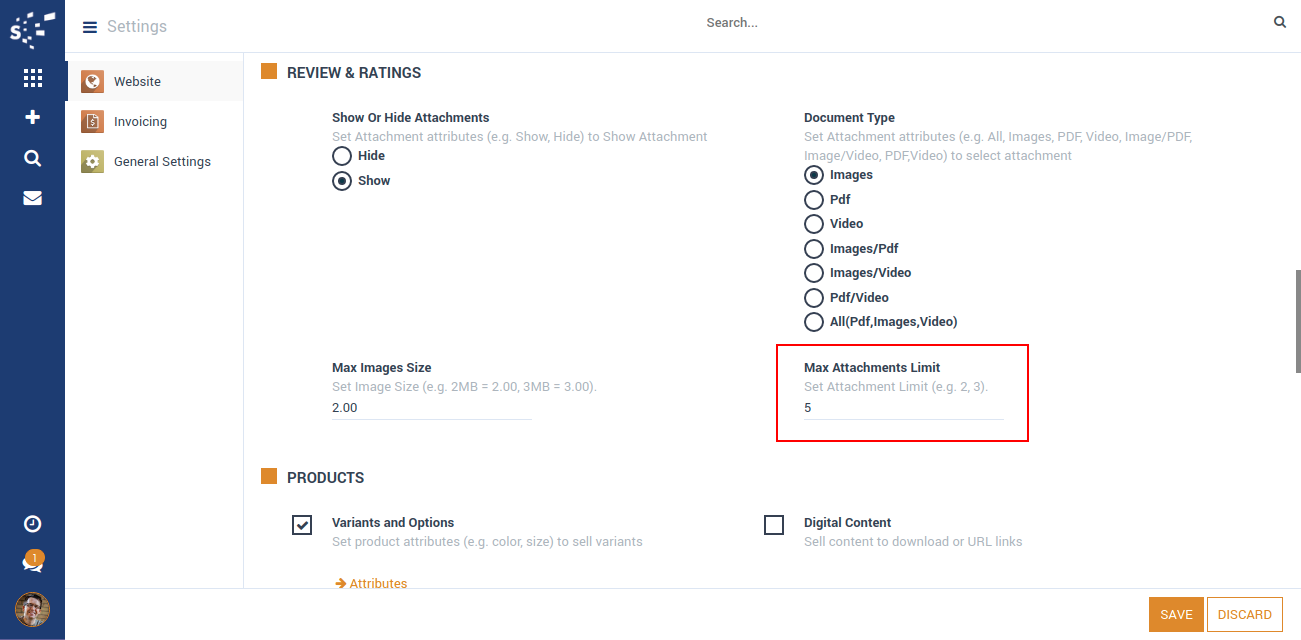Screen dimensions: 1301x640
Task: Open the Invoicing settings tab
Action: coord(140,122)
